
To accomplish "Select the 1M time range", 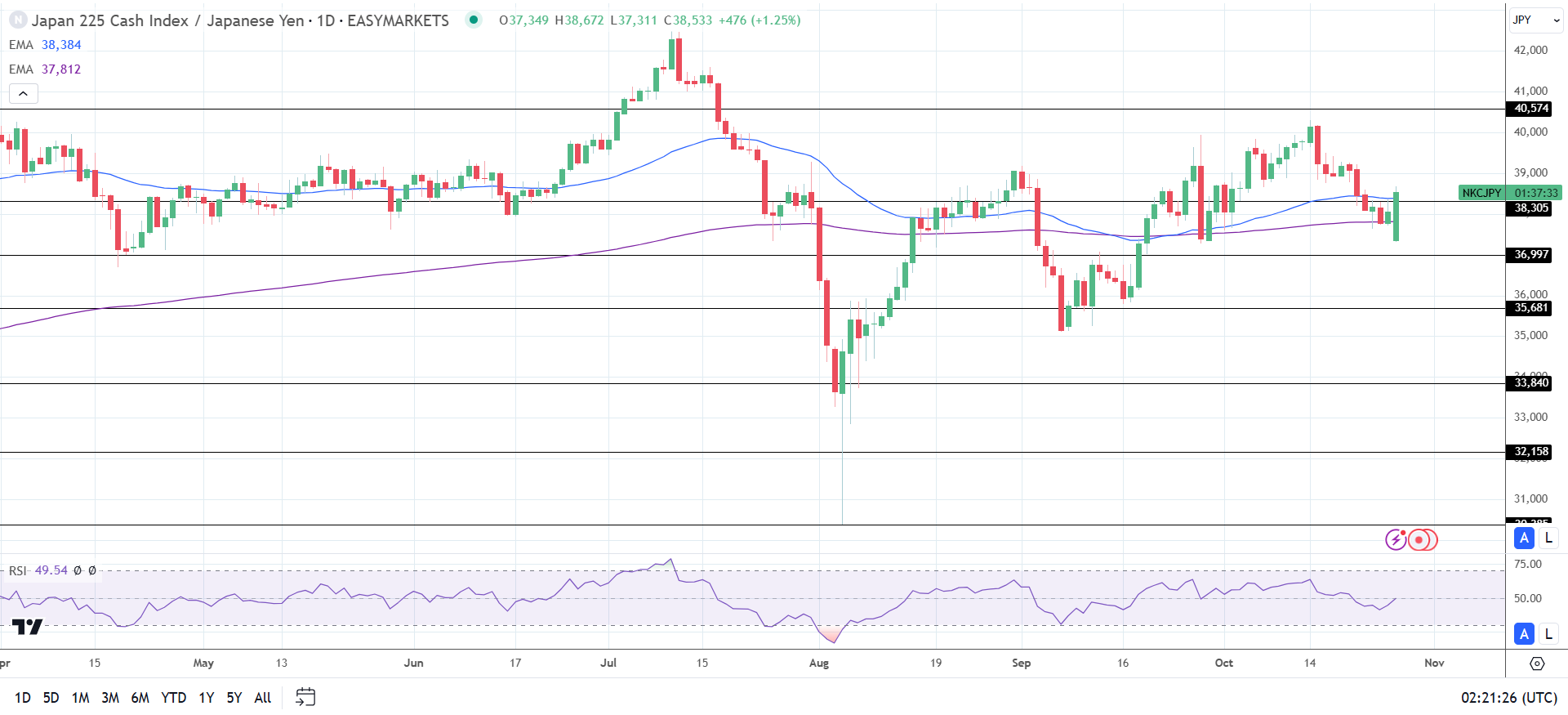I will tap(80, 697).
